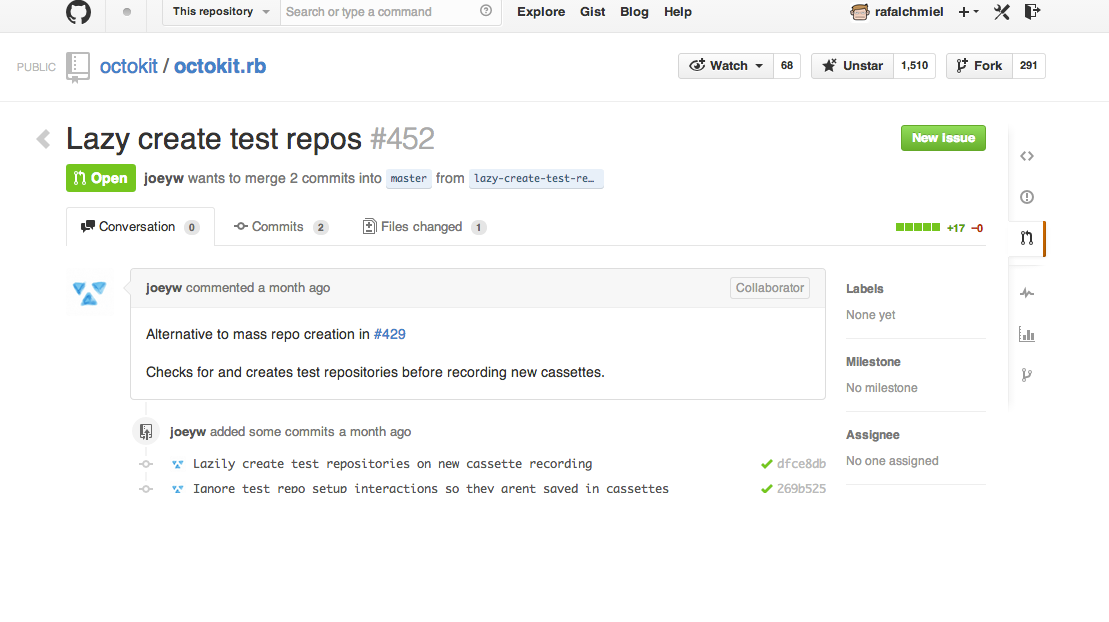
Task: Unstar the octokit.rb repository
Action: click(x=852, y=66)
